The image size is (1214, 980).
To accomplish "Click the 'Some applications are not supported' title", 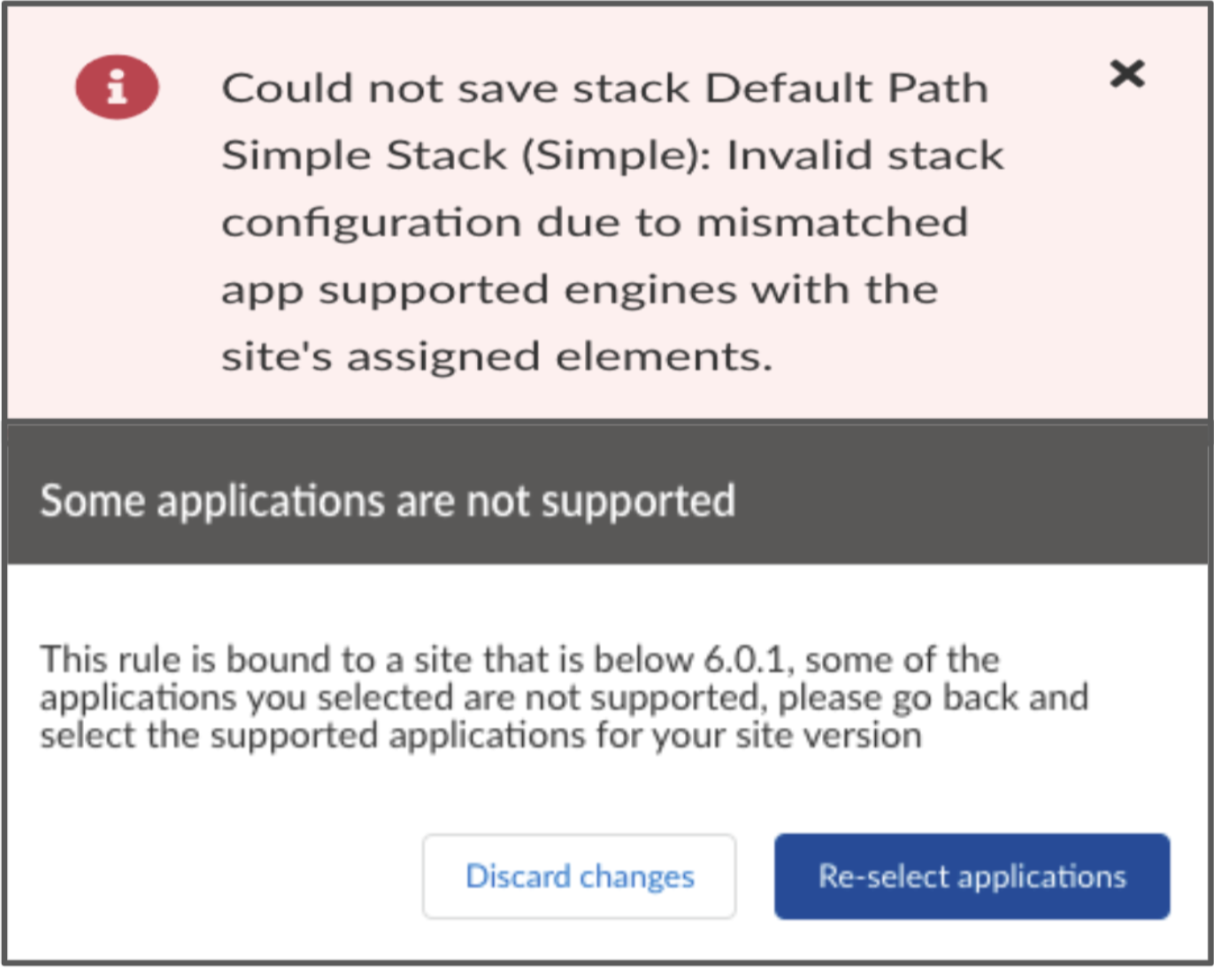I will [x=388, y=501].
